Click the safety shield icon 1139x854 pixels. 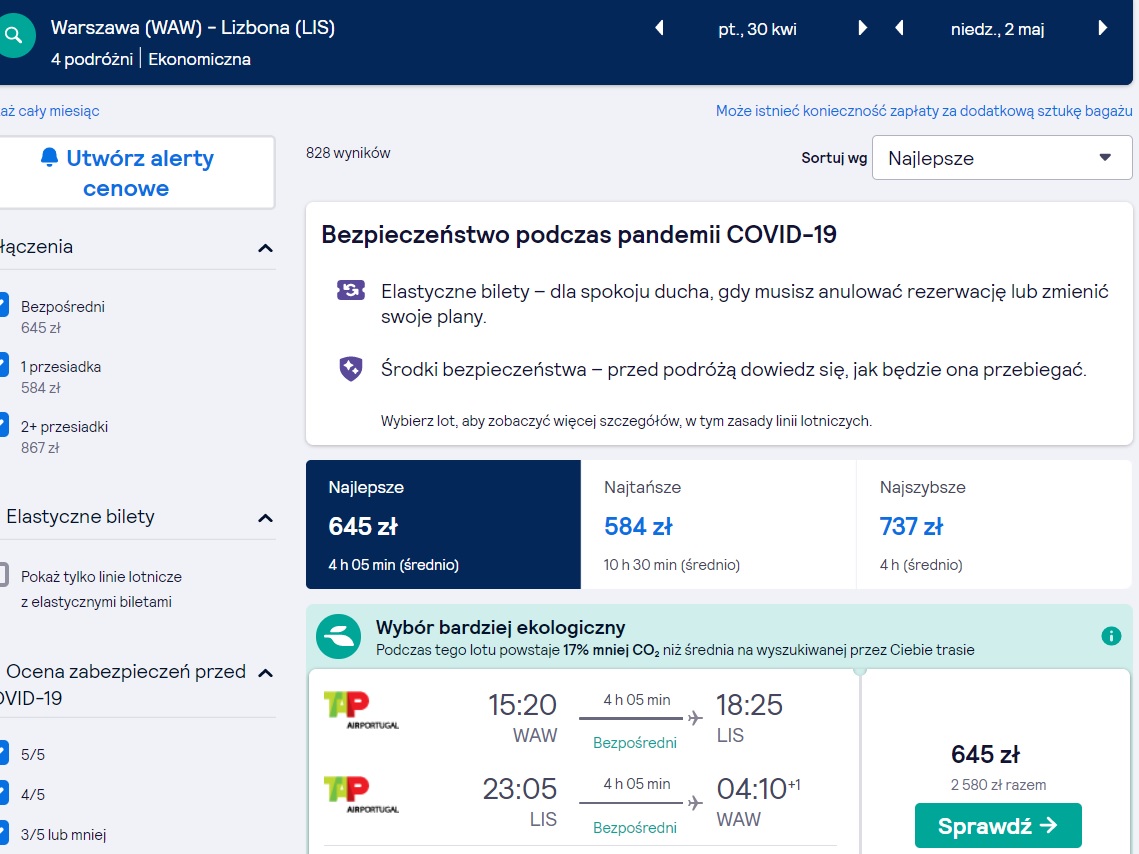(351, 369)
